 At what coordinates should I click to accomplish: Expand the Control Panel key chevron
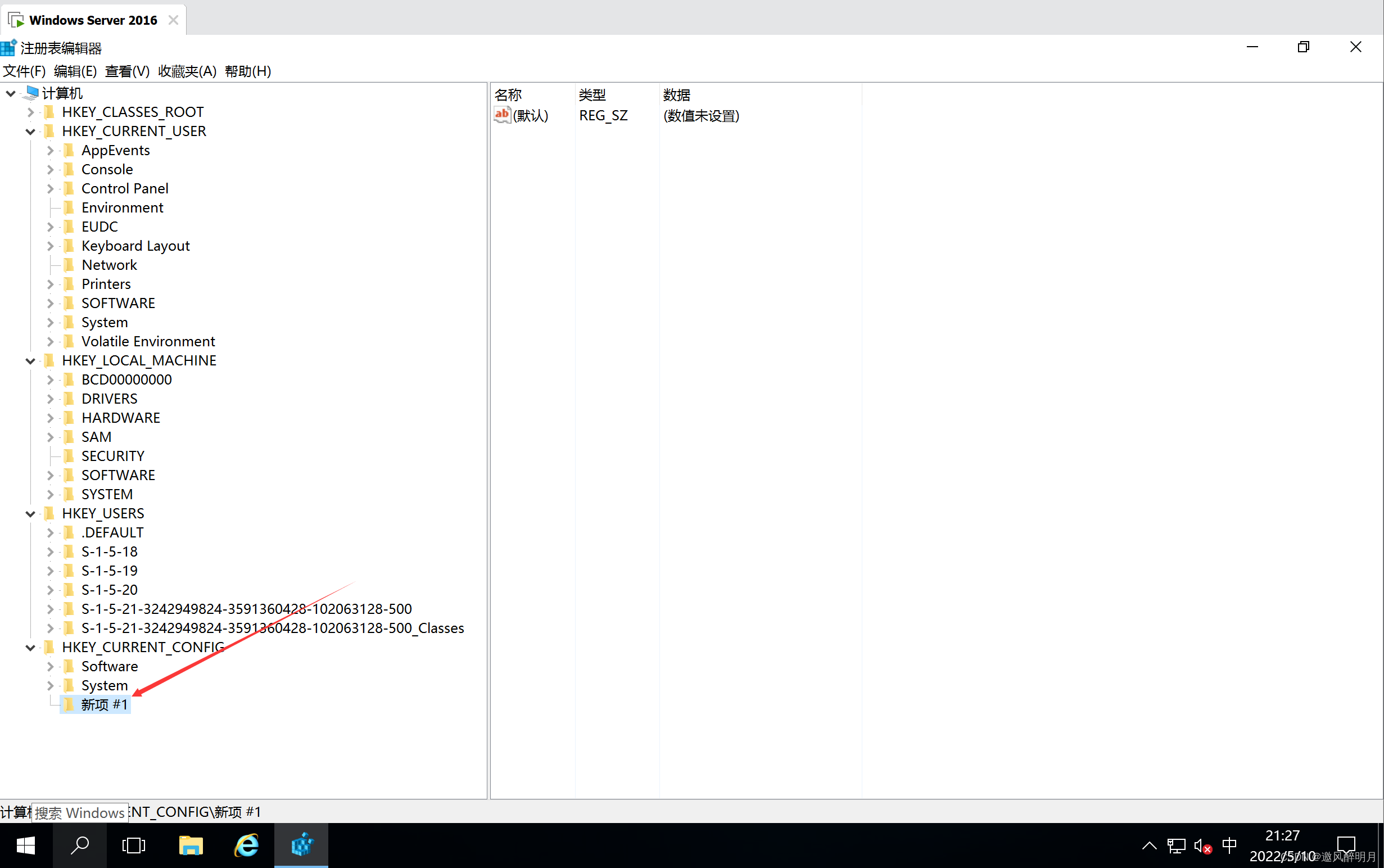50,188
